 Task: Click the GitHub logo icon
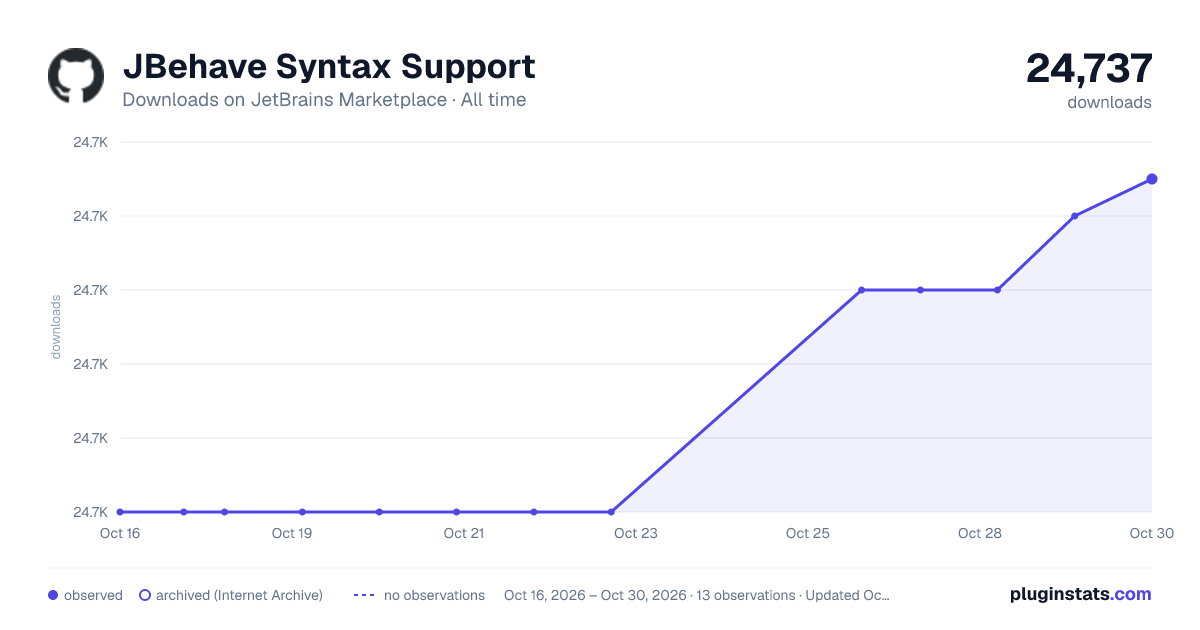(x=76, y=76)
